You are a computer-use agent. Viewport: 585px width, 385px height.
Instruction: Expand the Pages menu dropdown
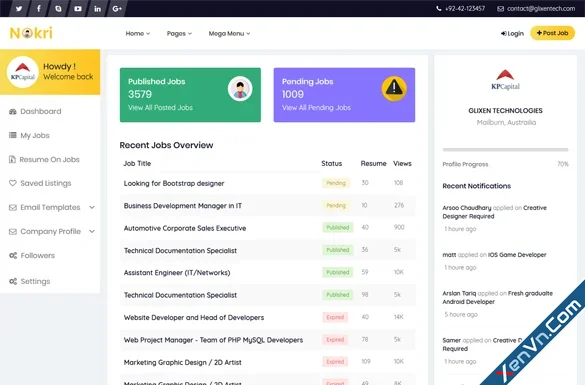pyautogui.click(x=179, y=34)
